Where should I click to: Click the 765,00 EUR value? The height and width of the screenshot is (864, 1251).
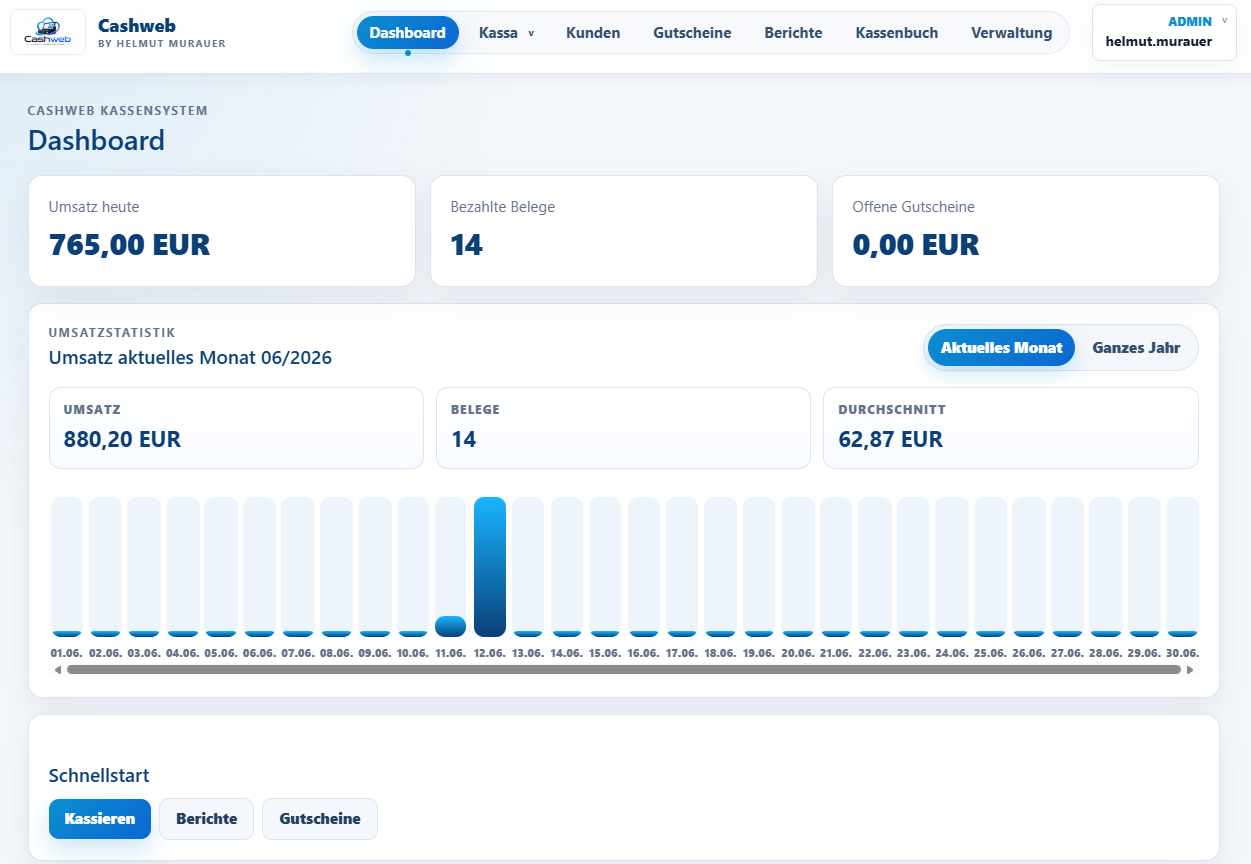(129, 244)
